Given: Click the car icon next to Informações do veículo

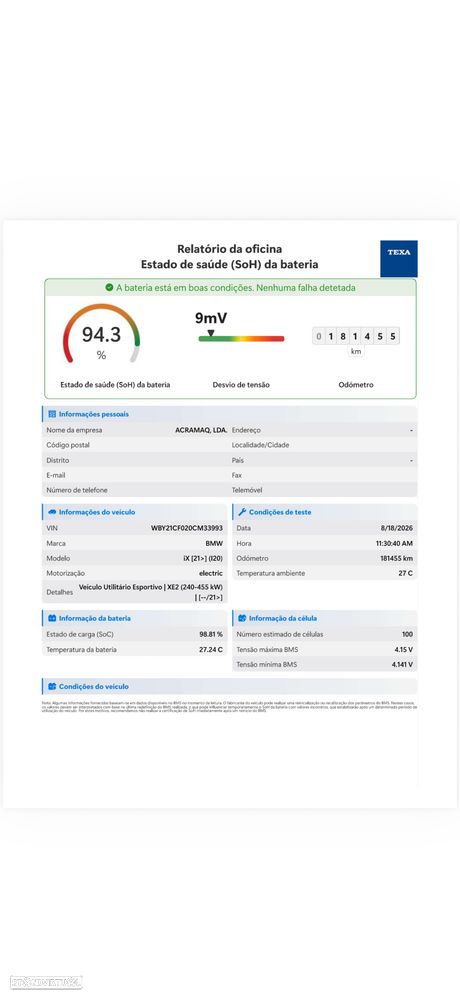Looking at the screenshot, I should [52, 512].
